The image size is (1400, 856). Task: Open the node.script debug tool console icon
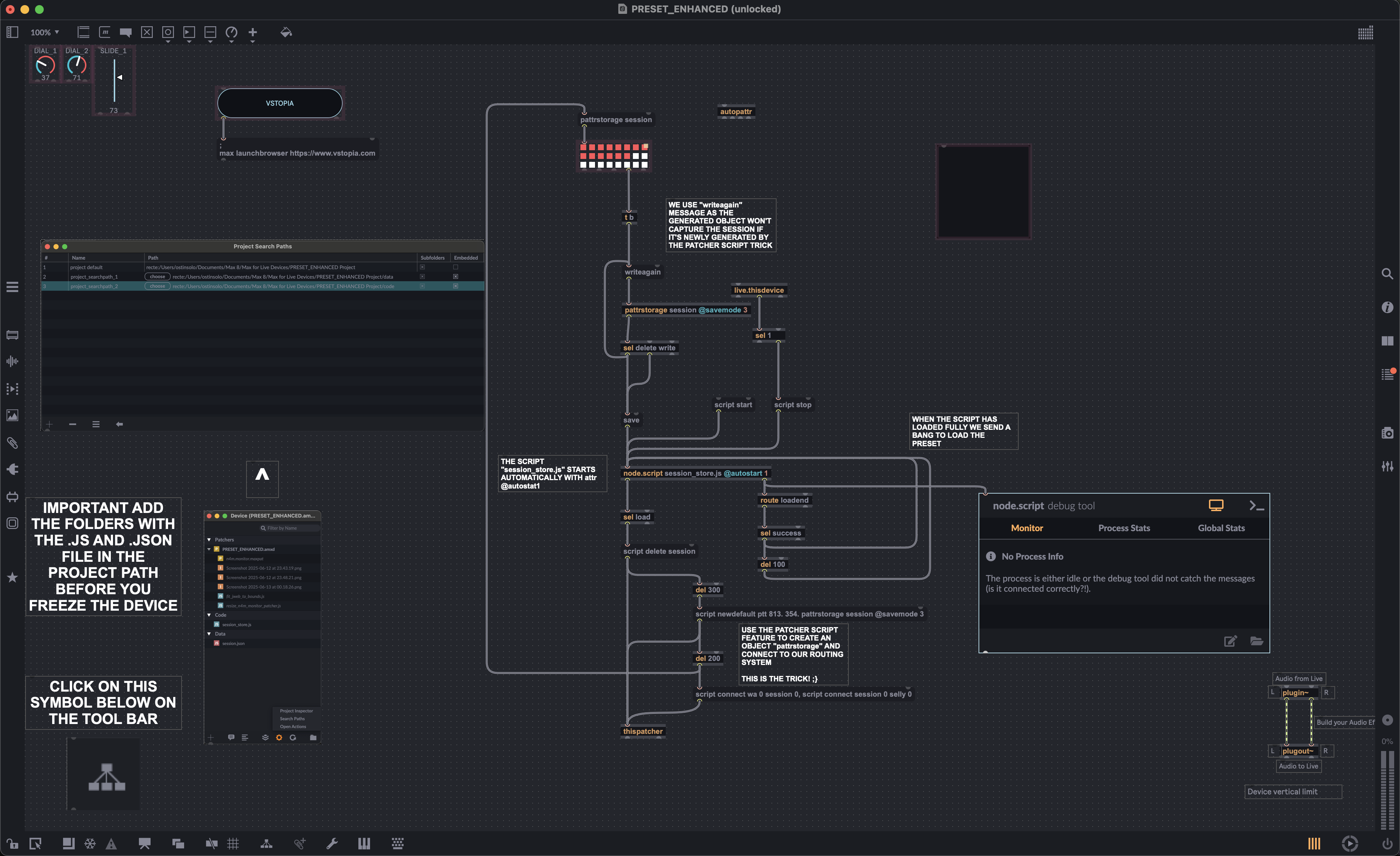[x=1256, y=506]
